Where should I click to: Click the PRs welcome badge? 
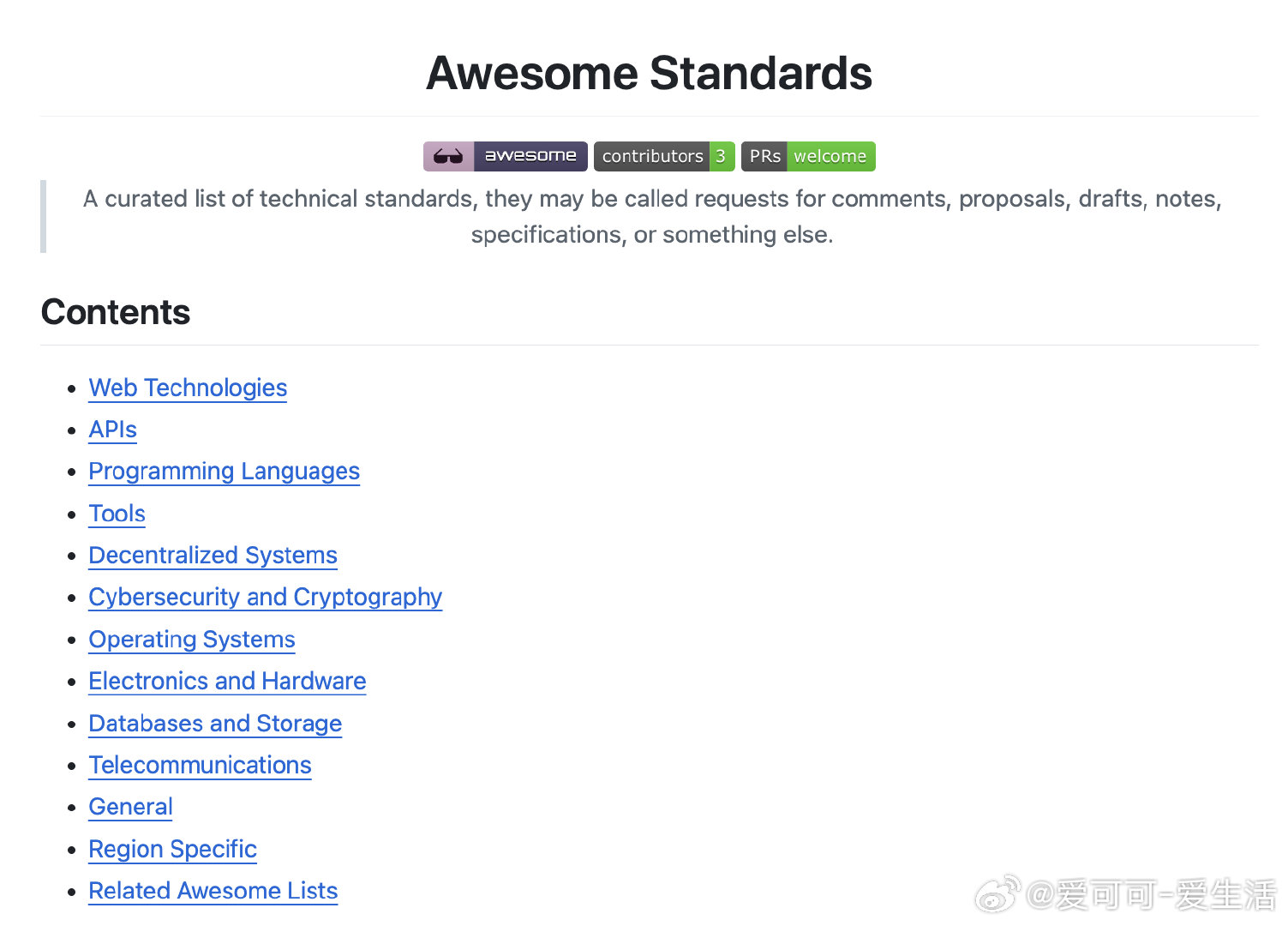808,156
